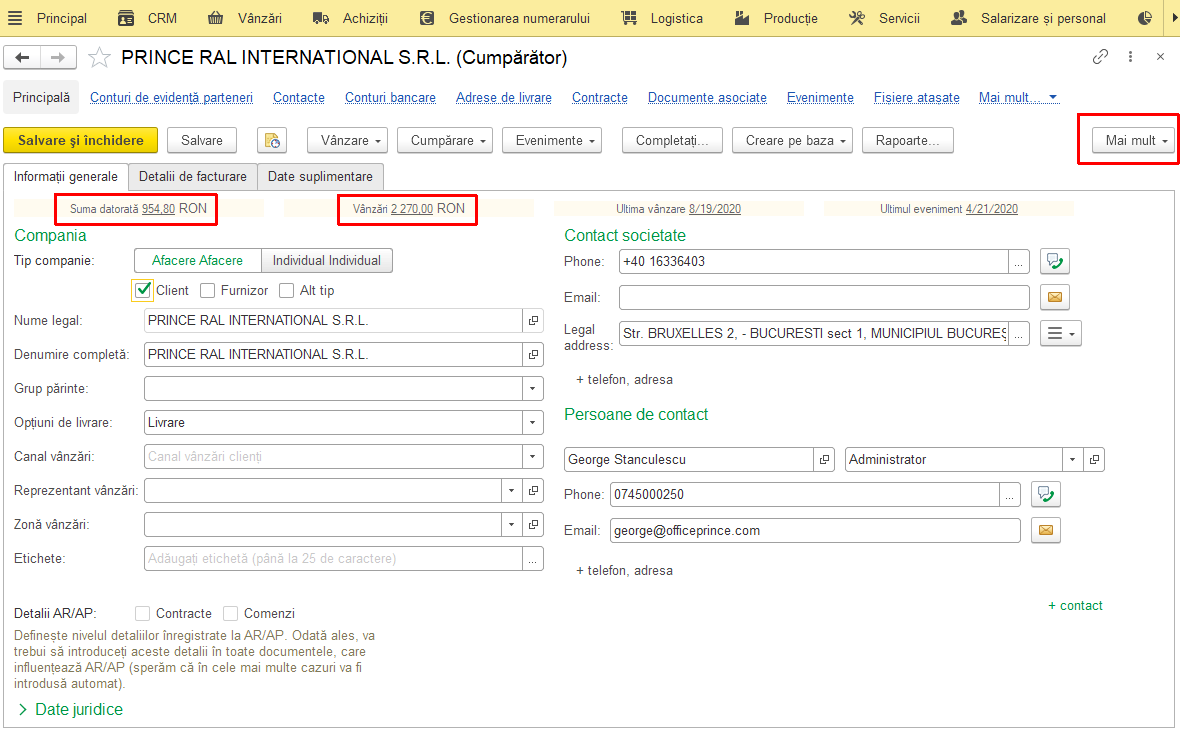This screenshot has height=730, width=1180.
Task: Uncheck the Client checkbox
Action: coord(142,290)
